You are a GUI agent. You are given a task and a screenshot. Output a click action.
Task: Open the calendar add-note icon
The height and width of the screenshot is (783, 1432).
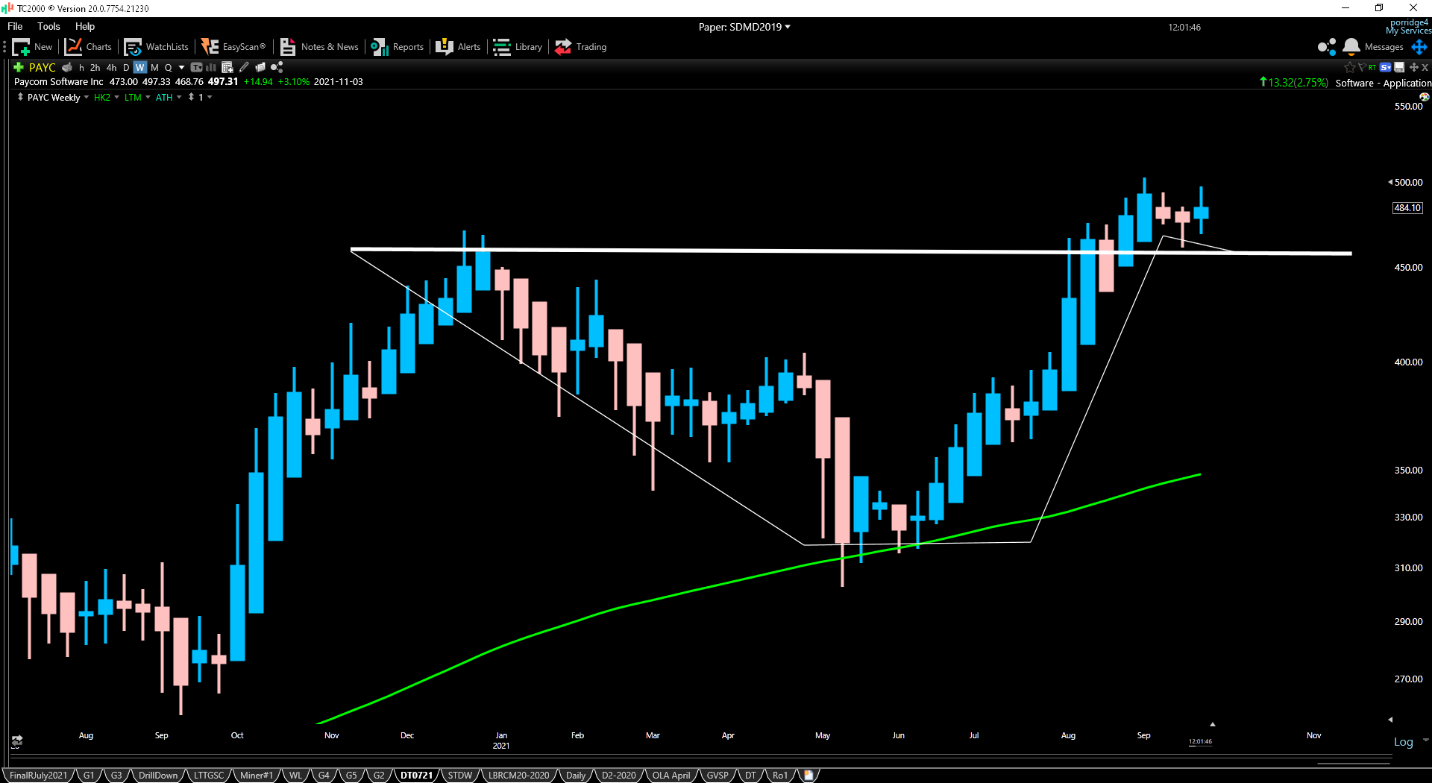227,67
